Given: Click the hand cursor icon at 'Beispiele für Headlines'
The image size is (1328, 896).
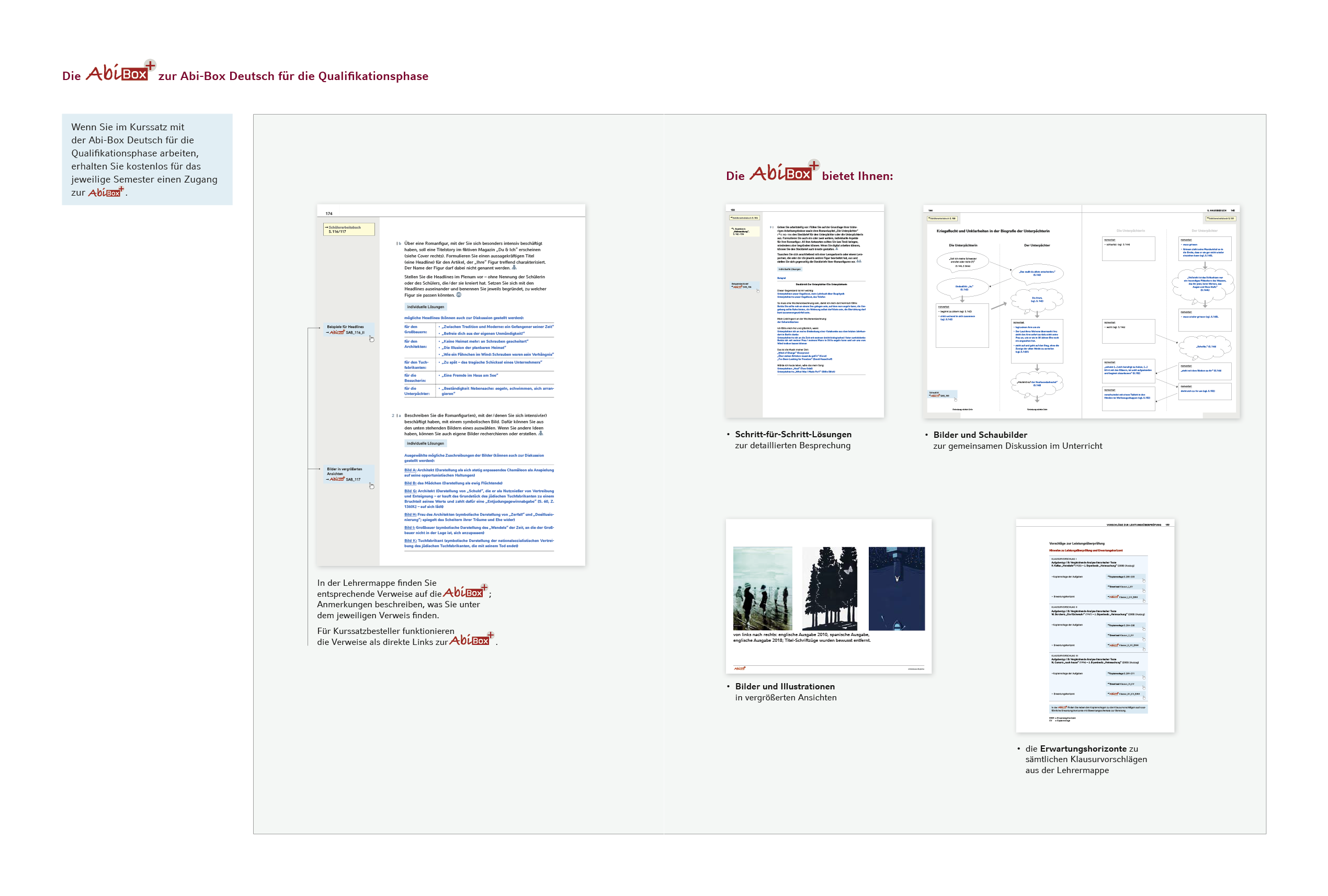Looking at the screenshot, I should 371,339.
